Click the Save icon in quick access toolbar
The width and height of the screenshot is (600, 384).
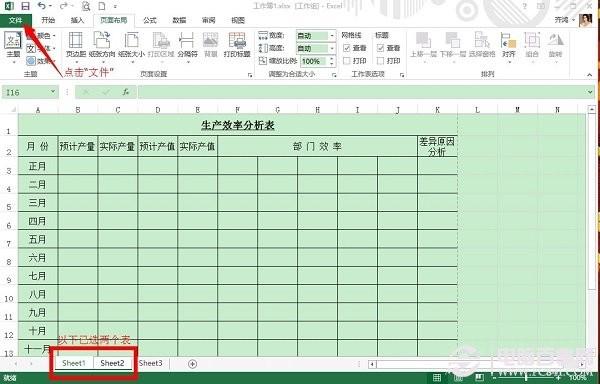[x=25, y=6]
